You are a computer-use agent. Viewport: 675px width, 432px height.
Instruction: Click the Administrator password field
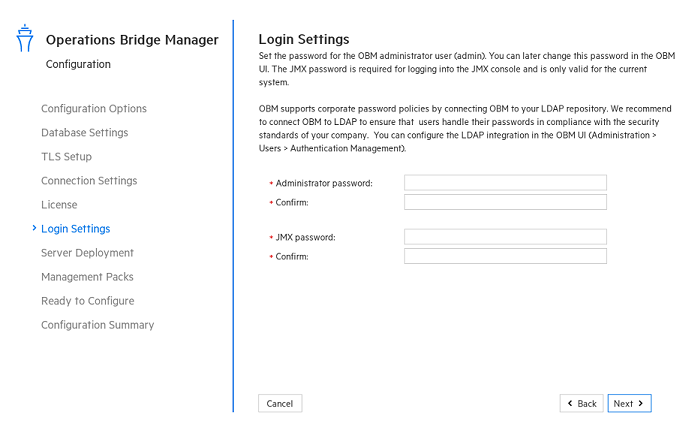(505, 182)
